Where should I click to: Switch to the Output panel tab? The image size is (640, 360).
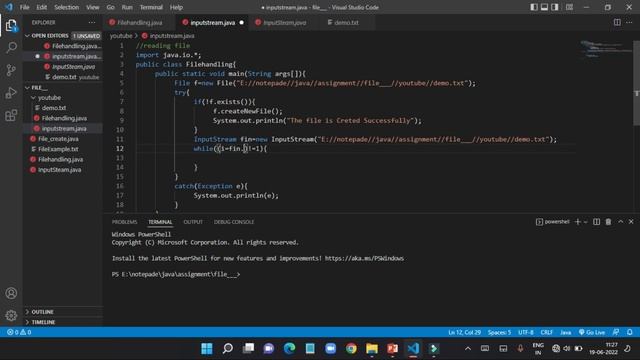(x=193, y=222)
